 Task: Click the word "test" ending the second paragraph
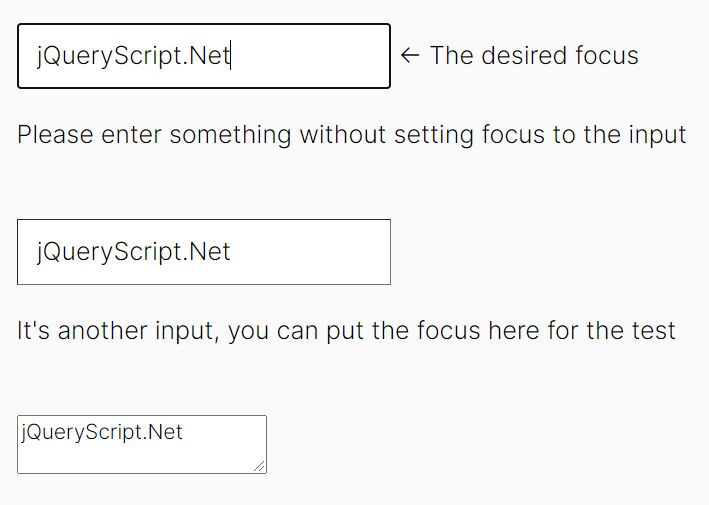[654, 331]
